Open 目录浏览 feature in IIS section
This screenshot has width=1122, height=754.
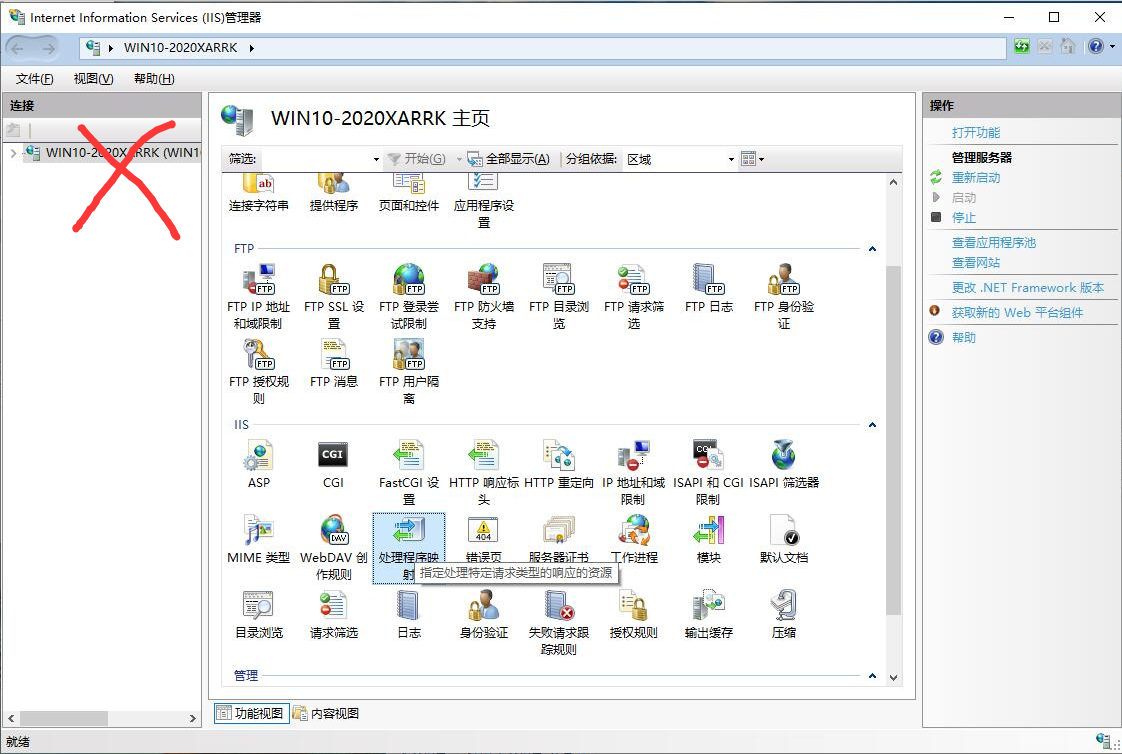pyautogui.click(x=258, y=615)
